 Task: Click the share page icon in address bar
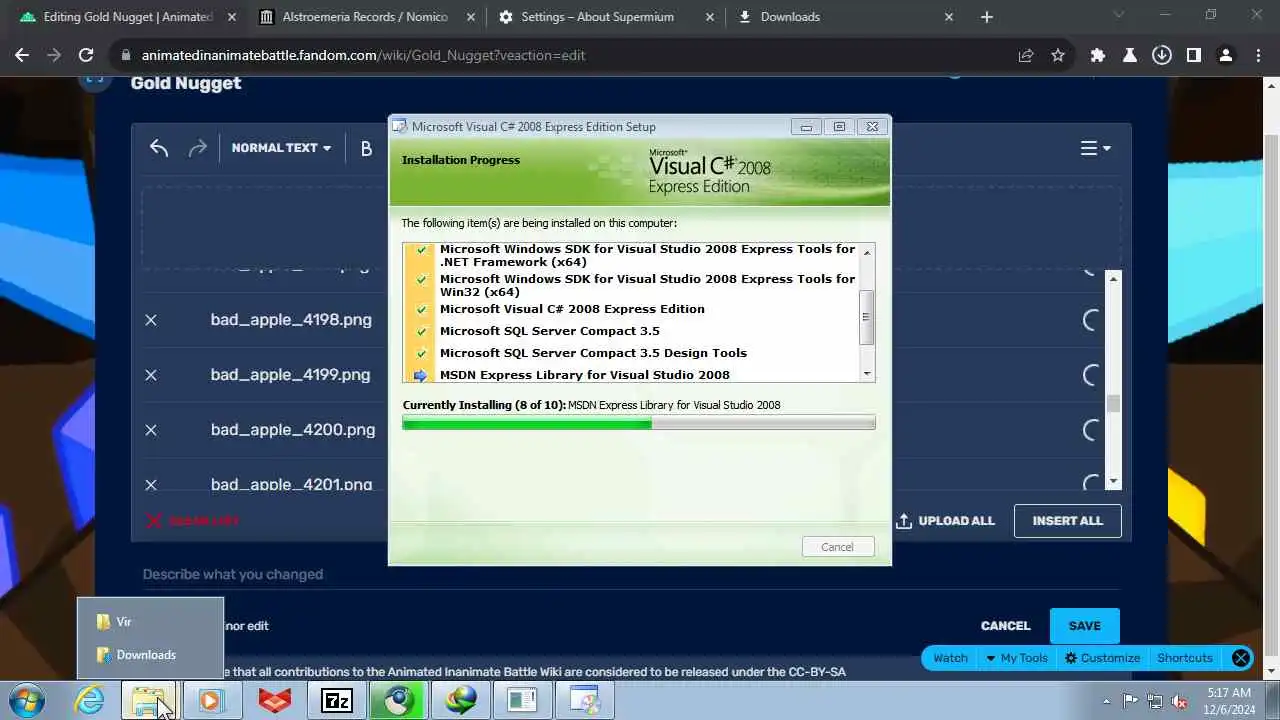[x=1026, y=56]
